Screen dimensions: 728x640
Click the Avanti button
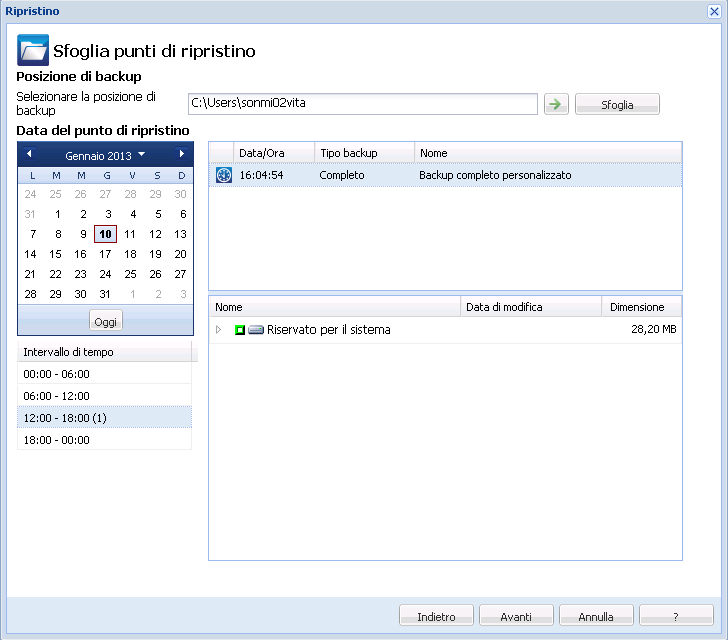click(x=516, y=616)
